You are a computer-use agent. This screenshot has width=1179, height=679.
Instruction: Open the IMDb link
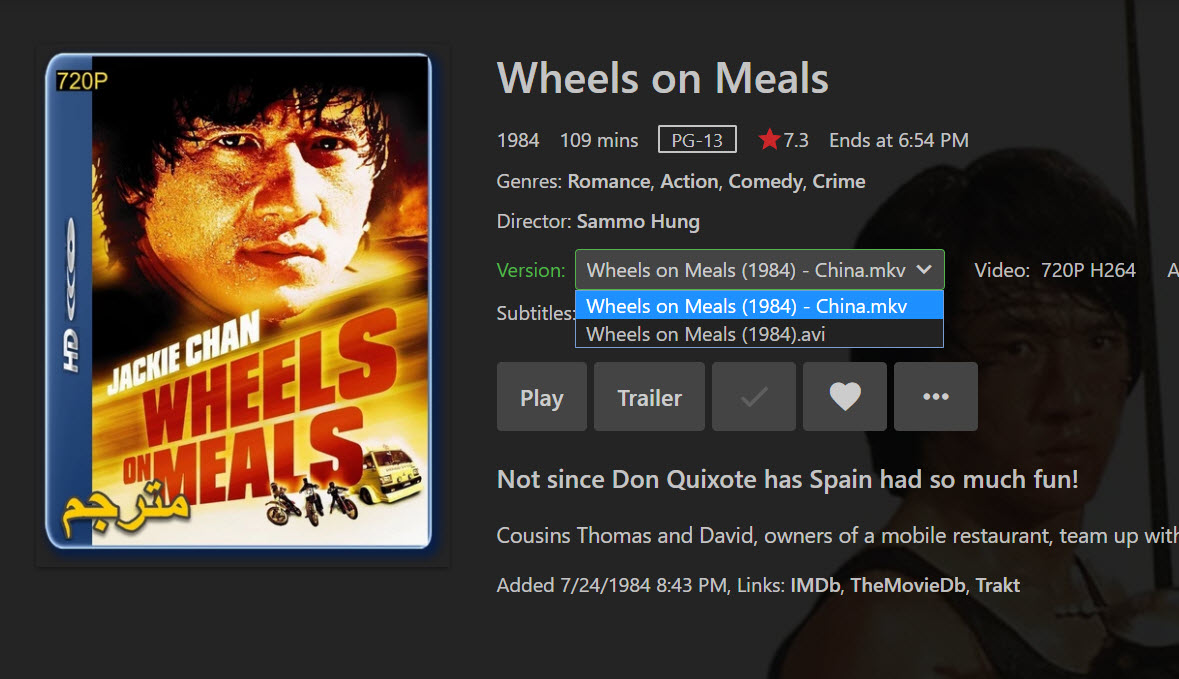(x=815, y=586)
